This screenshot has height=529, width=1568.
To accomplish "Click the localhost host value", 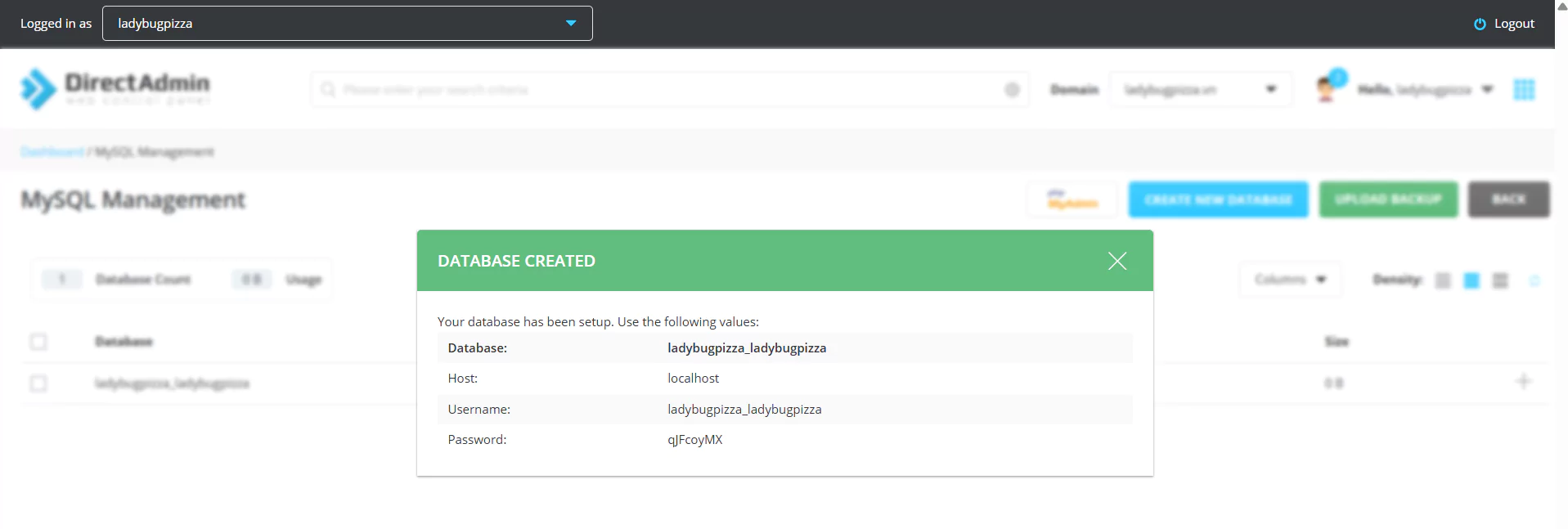I will click(x=693, y=379).
